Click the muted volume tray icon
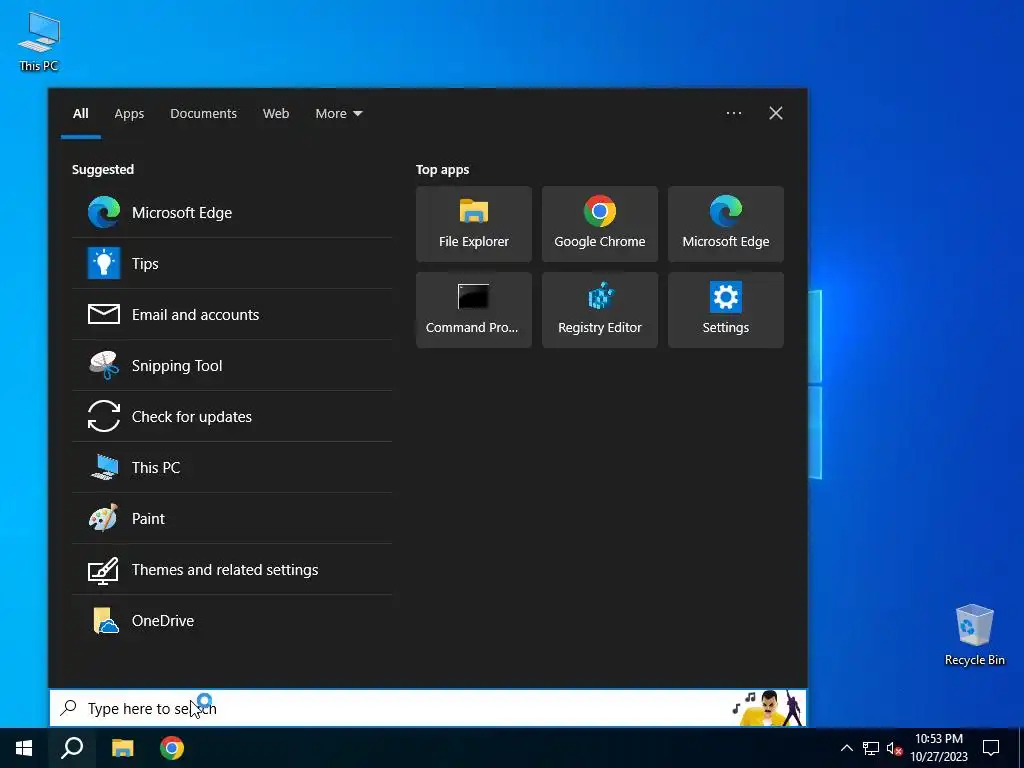 pos(894,748)
